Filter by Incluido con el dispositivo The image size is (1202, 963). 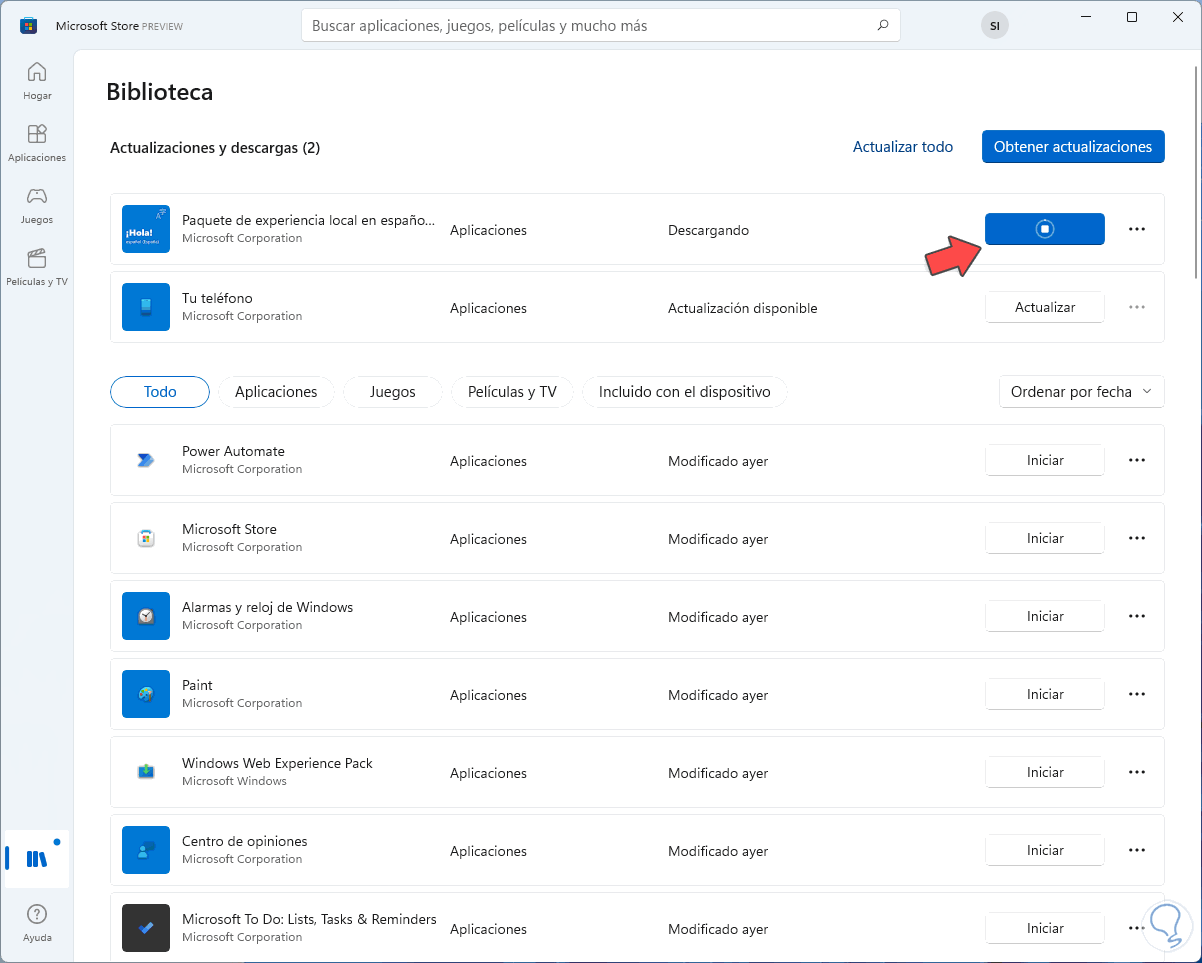[x=684, y=392]
